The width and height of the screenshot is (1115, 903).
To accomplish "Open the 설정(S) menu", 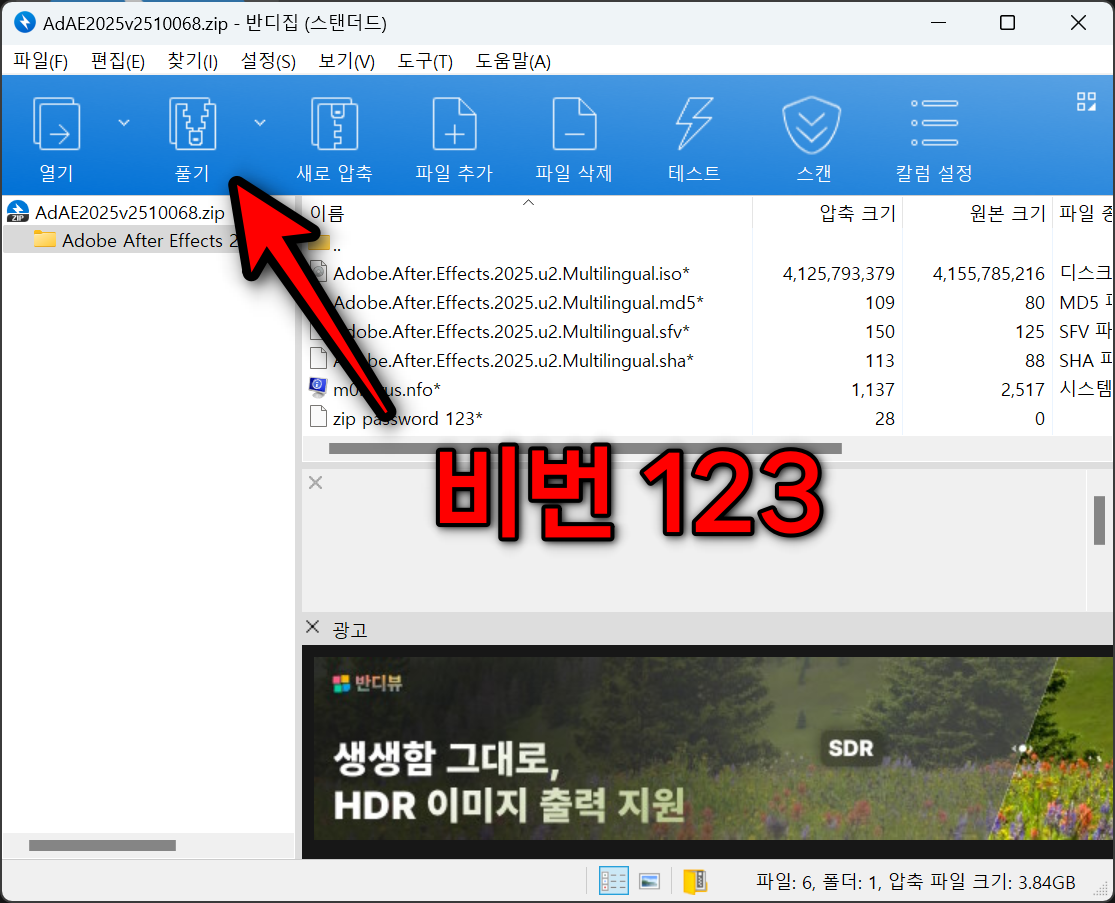I will tap(268, 62).
